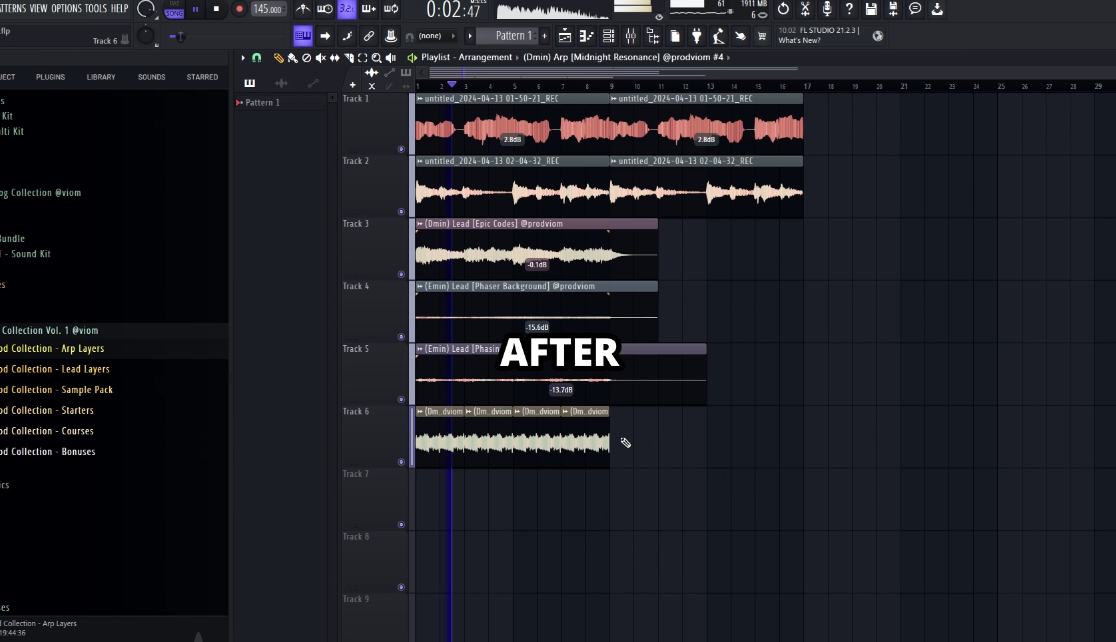The image size is (1116, 642).
Task: Switch Pat/Song mode toggle
Action: click(x=174, y=9)
